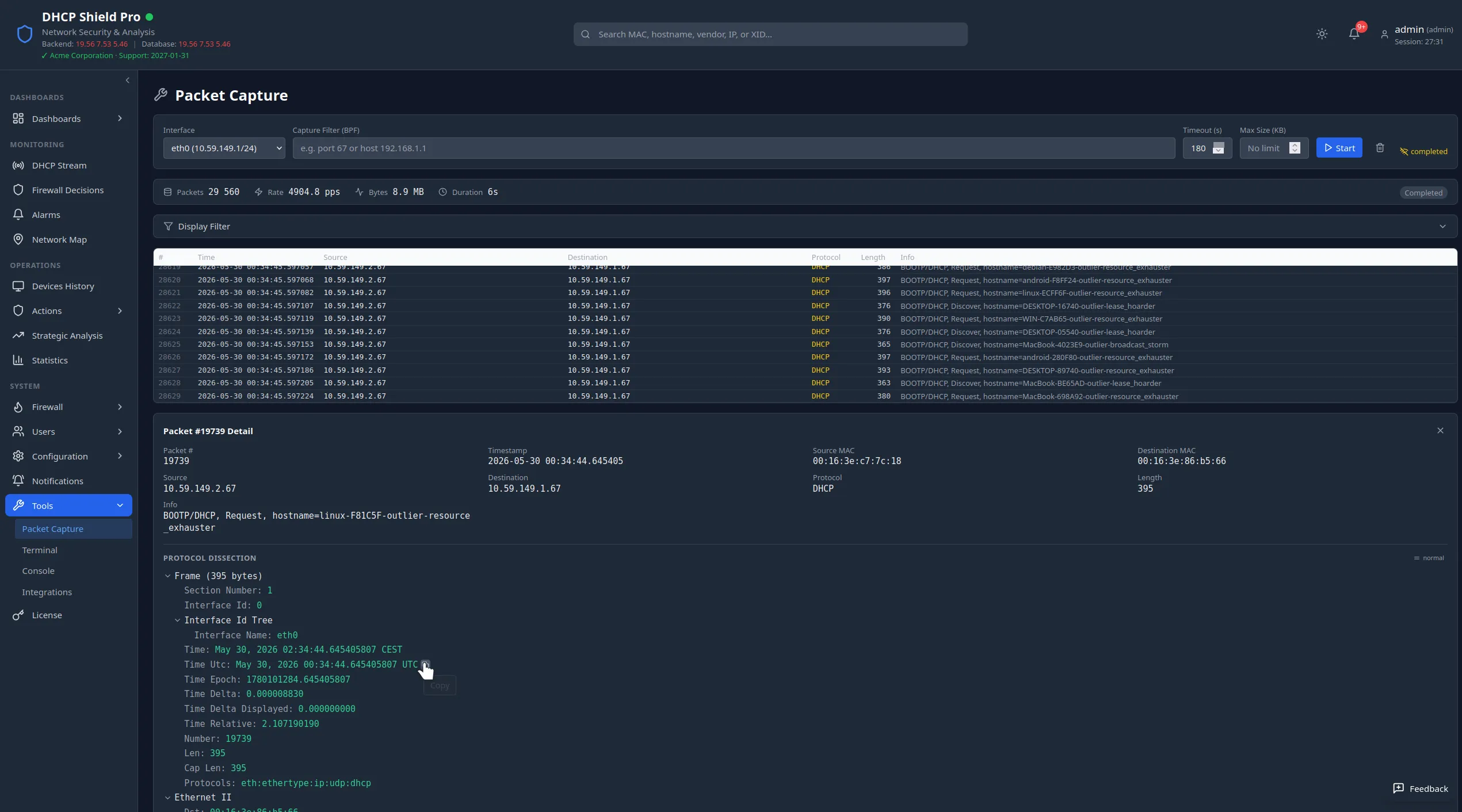1462x812 pixels.
Task: Toggle the light/dark theme sun icon
Action: [x=1322, y=34]
